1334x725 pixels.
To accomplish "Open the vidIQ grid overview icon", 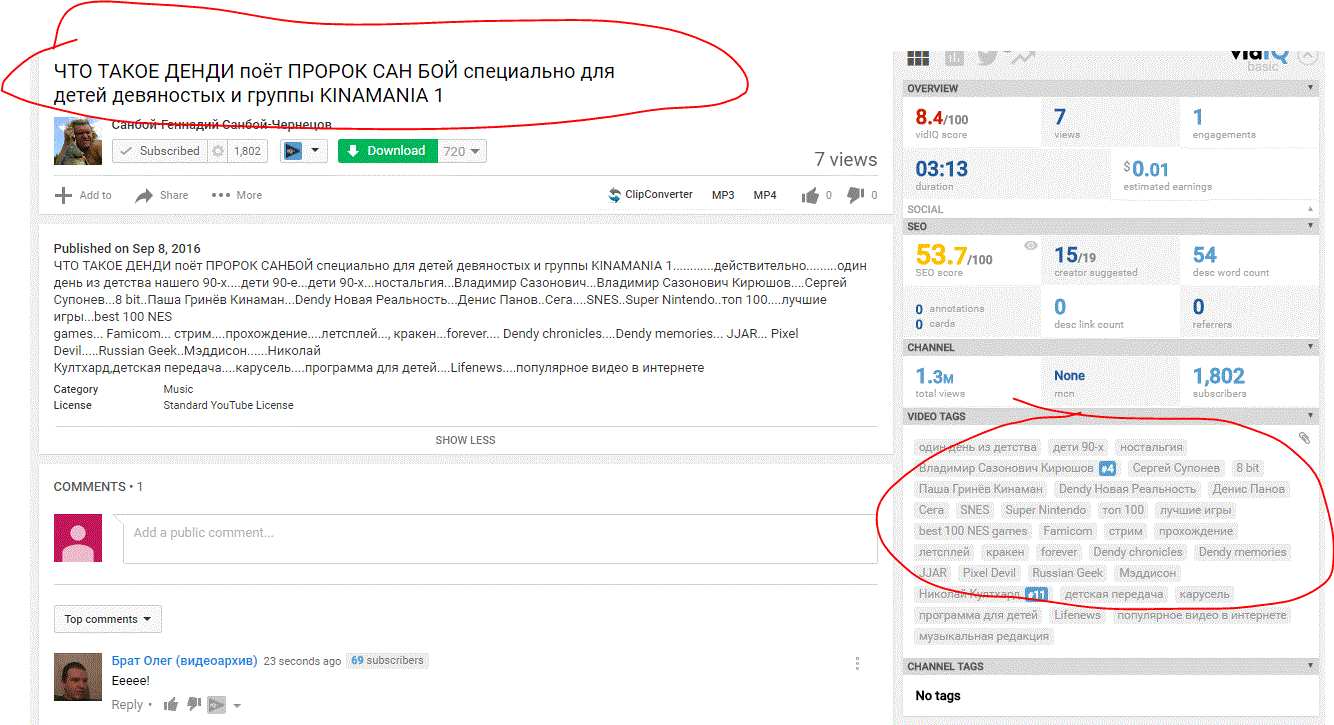I will coord(918,58).
